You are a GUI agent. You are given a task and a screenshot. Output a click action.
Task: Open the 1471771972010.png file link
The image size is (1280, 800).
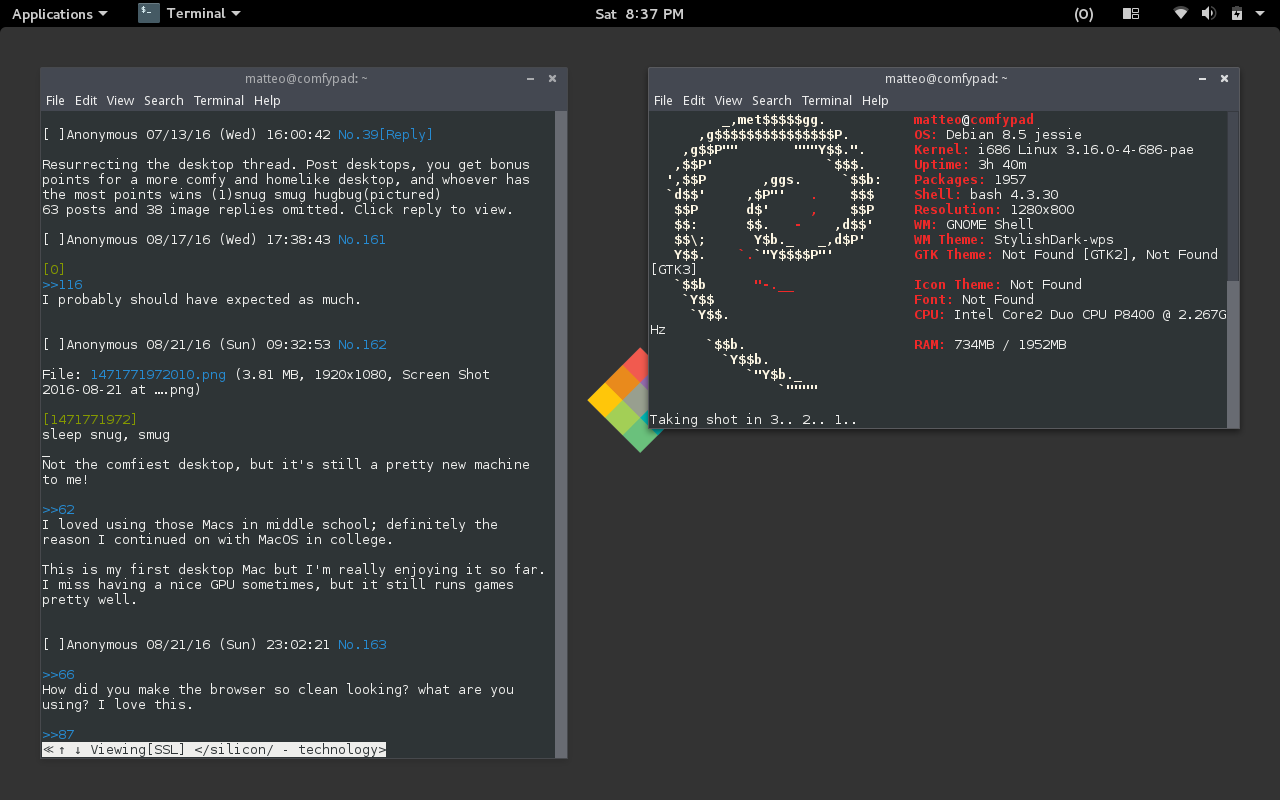tap(158, 375)
